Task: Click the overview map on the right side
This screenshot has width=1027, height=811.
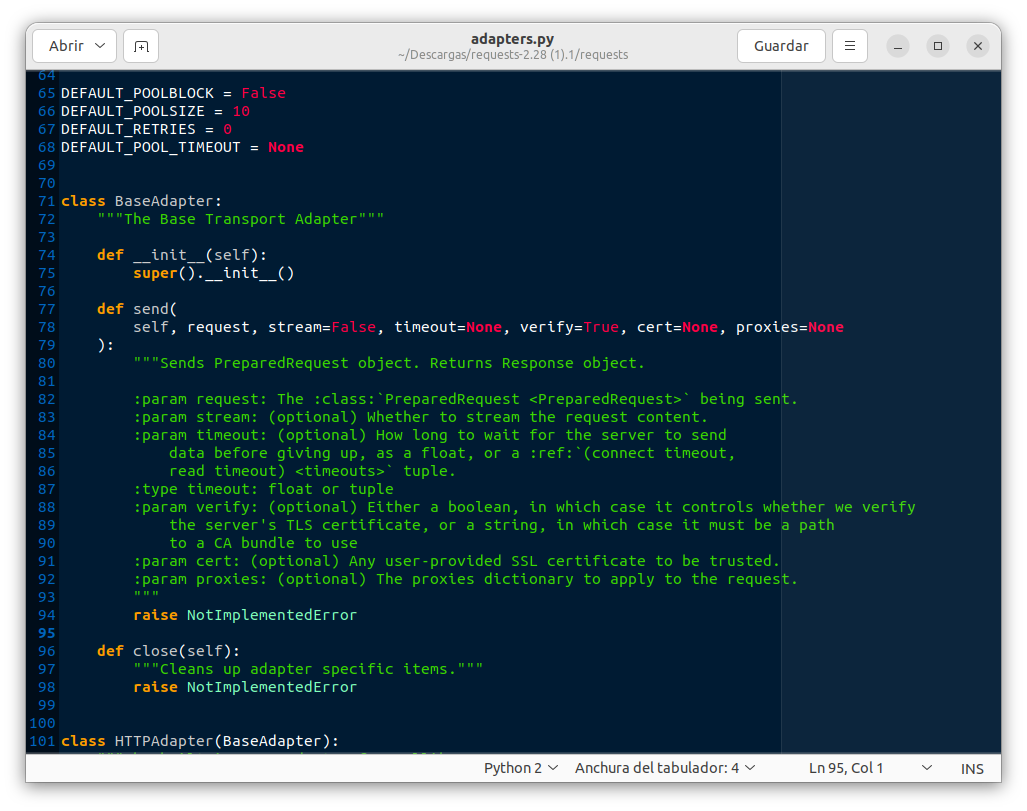Action: pos(890,400)
